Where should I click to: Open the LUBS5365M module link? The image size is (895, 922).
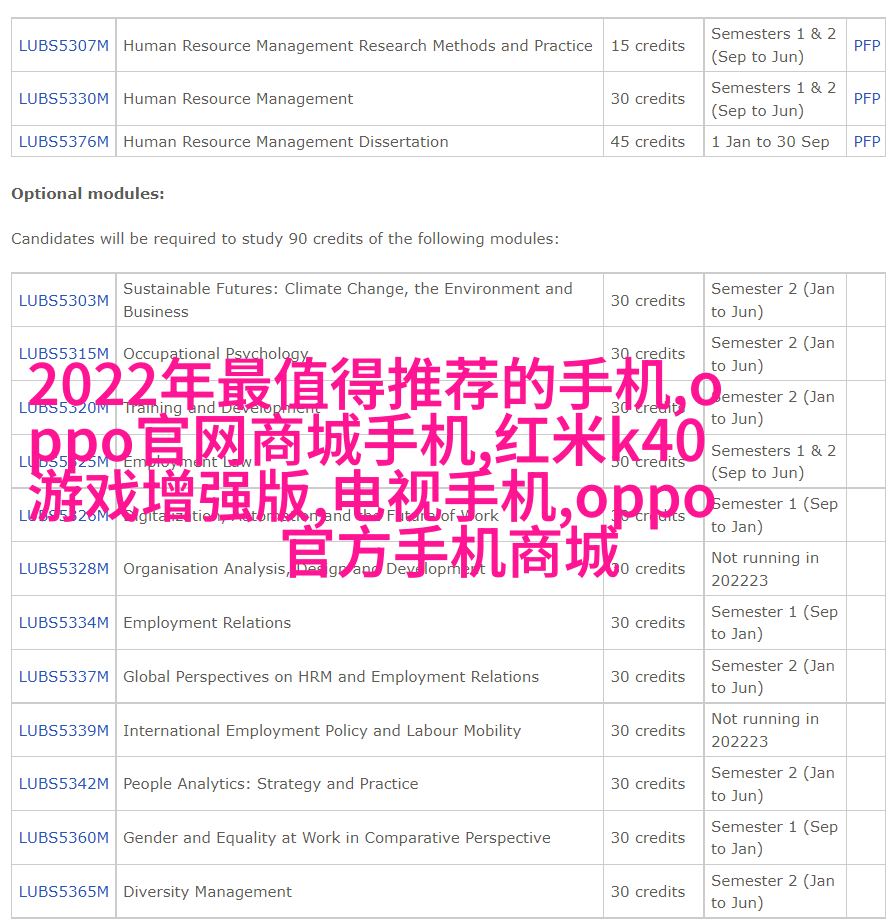tap(64, 891)
